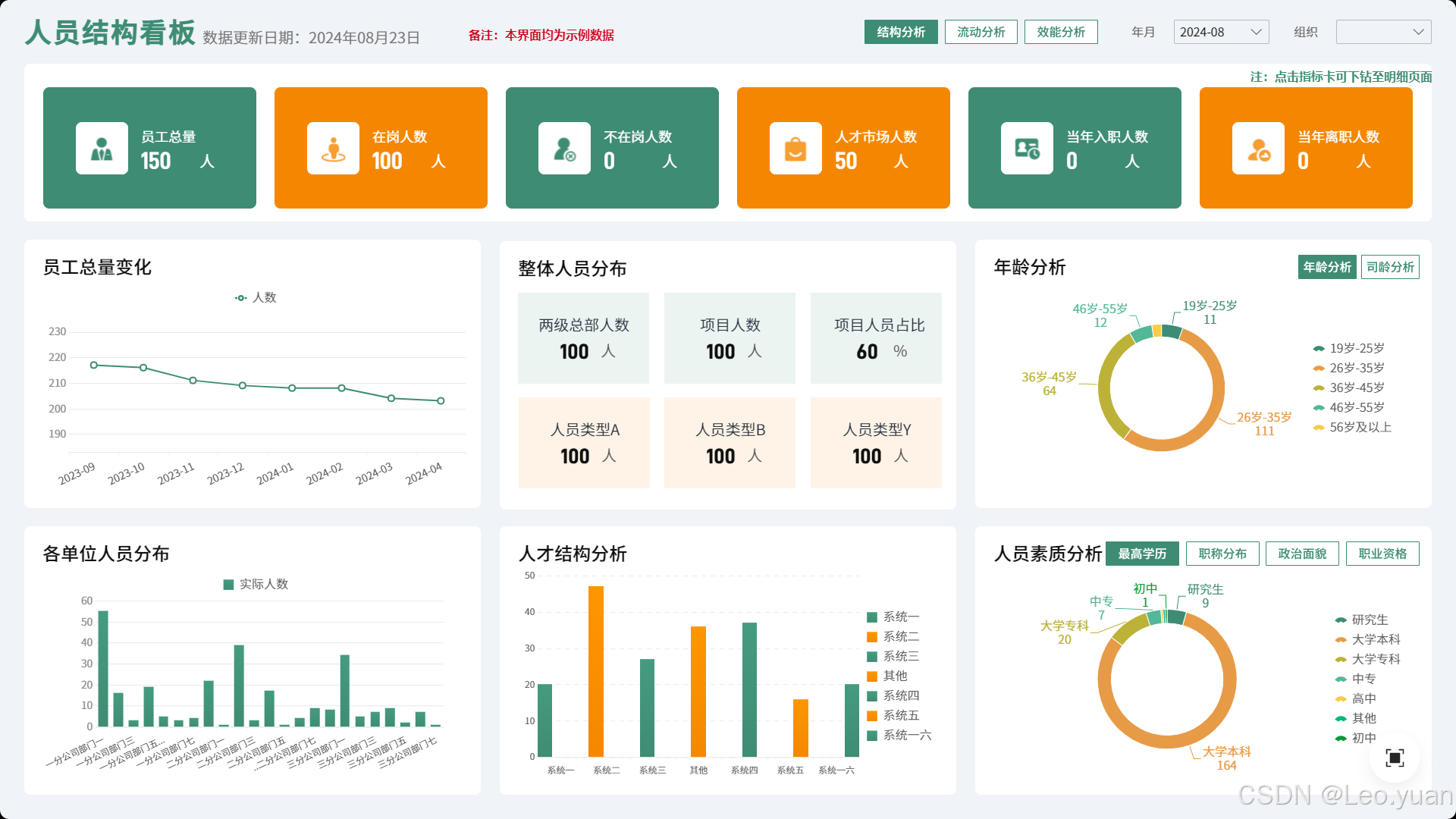Click the 项目人员占比 60% tile
Screen dimensions: 1456x819
pyautogui.click(x=876, y=338)
